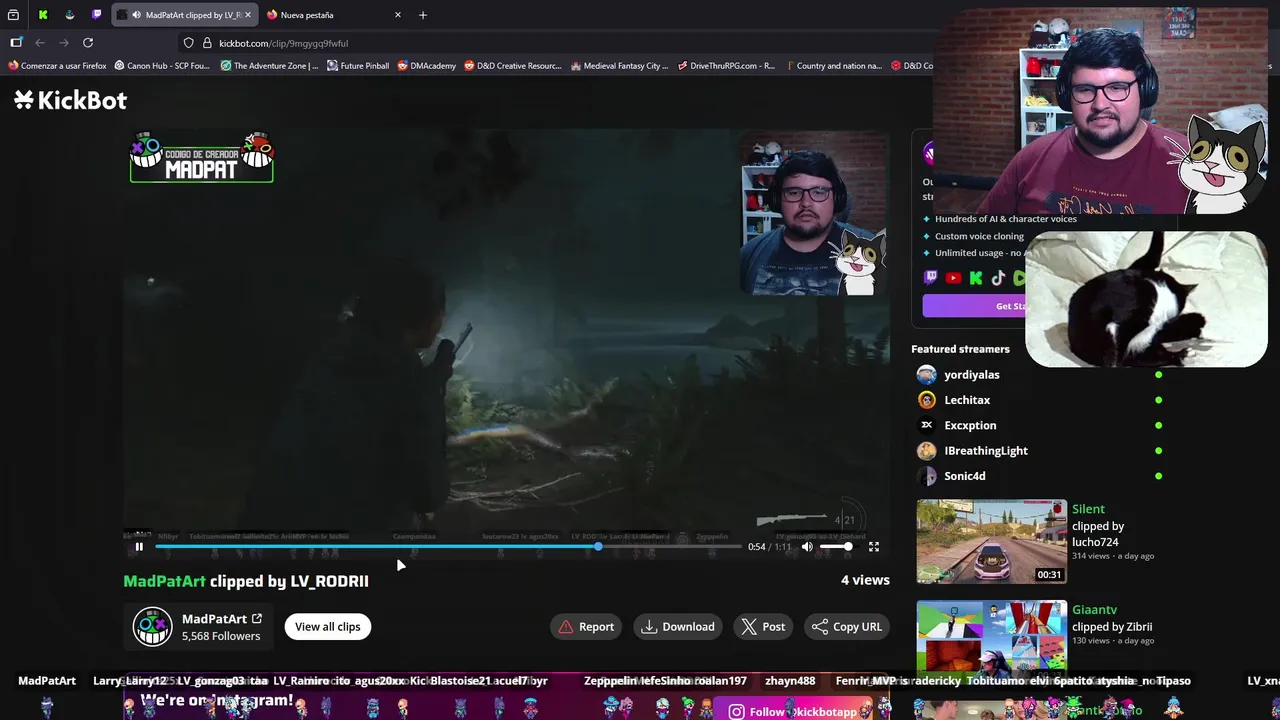The width and height of the screenshot is (1280, 720).
Task: Click the Sonic4d avatar icon
Action: pos(927,476)
